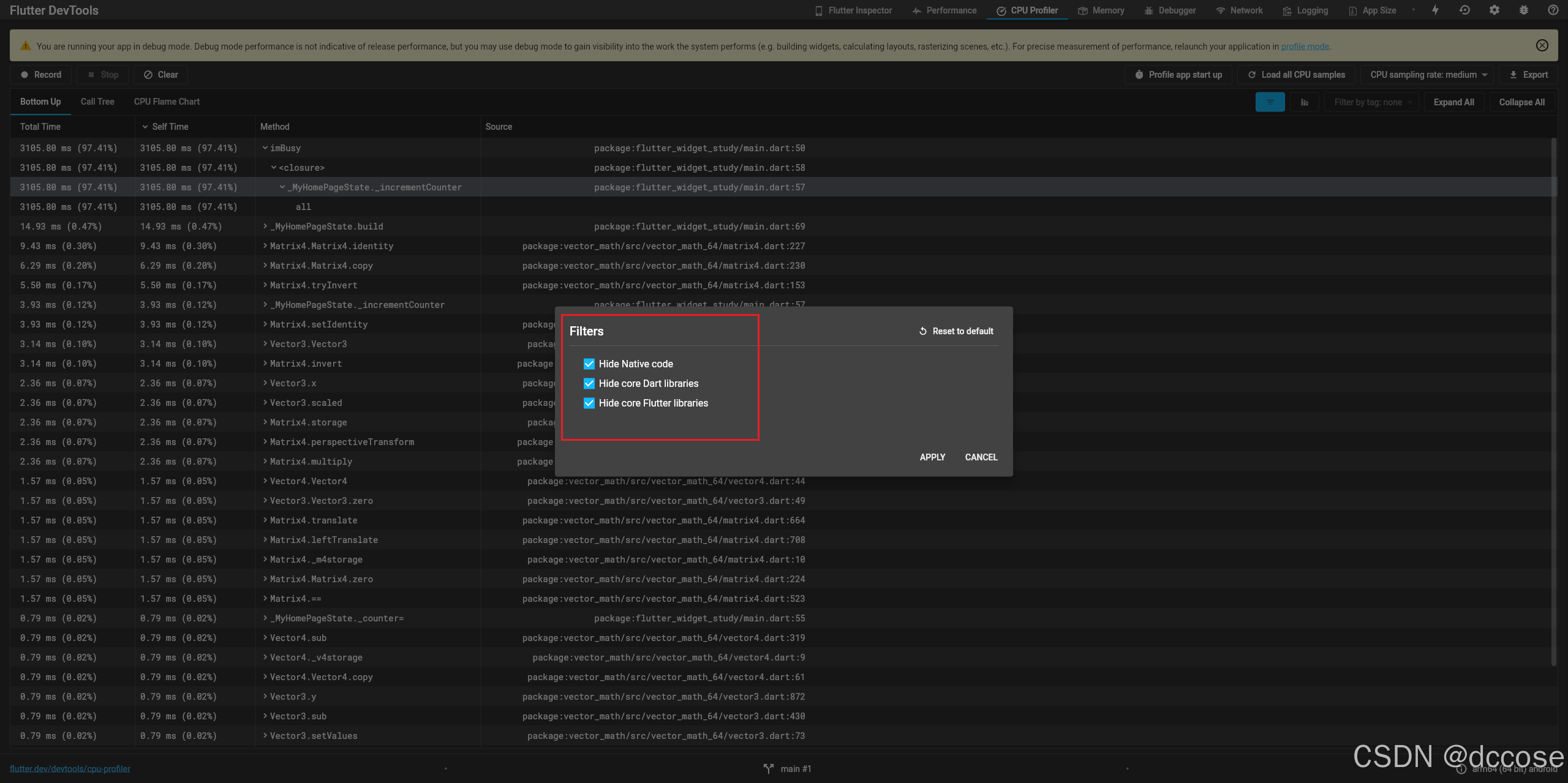1568x783 pixels.
Task: Uncheck Hide Native code
Action: [589, 364]
